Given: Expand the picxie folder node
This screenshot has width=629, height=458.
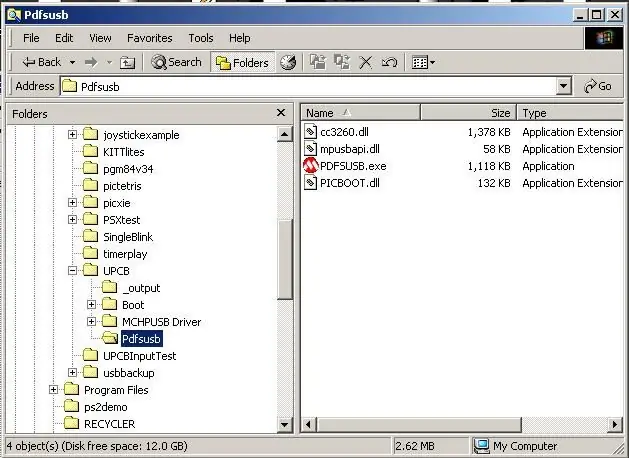Looking at the screenshot, I should click(x=72, y=203).
